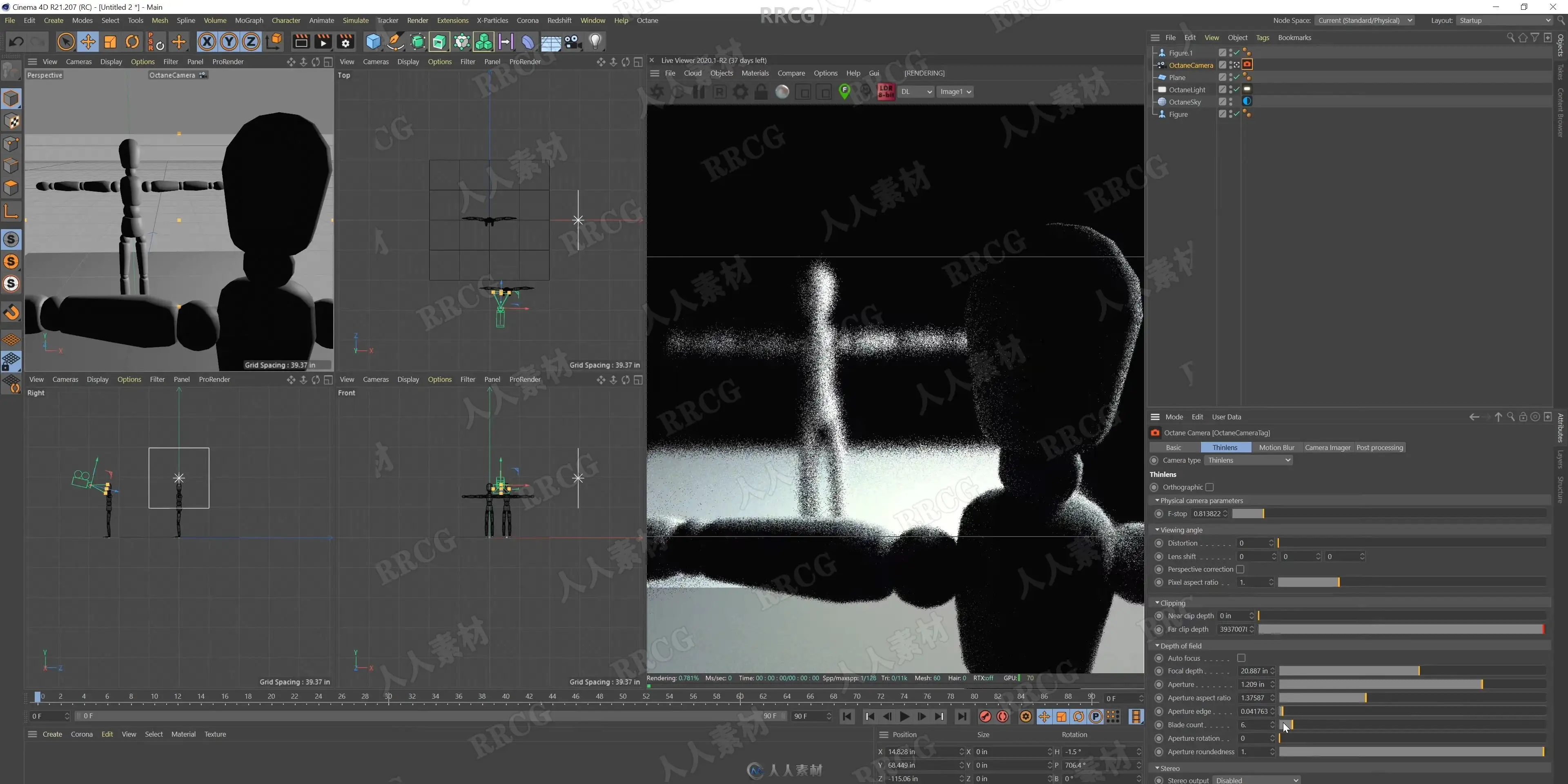
Task: Open the Materials menu in Live Viewer
Action: click(x=755, y=73)
